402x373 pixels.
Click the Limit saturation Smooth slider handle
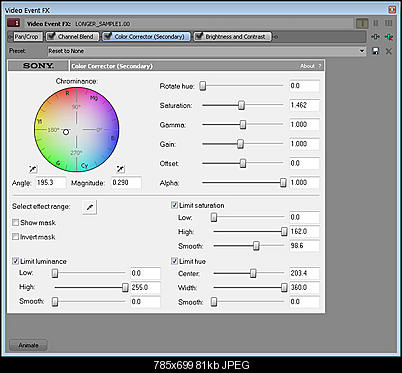coord(256,246)
